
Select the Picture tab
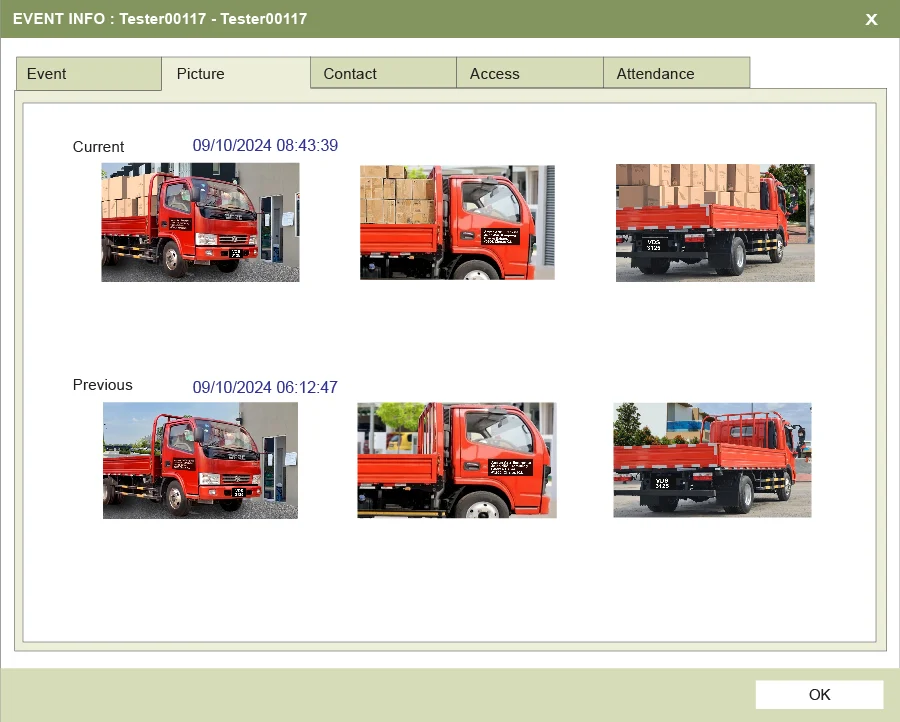point(236,73)
